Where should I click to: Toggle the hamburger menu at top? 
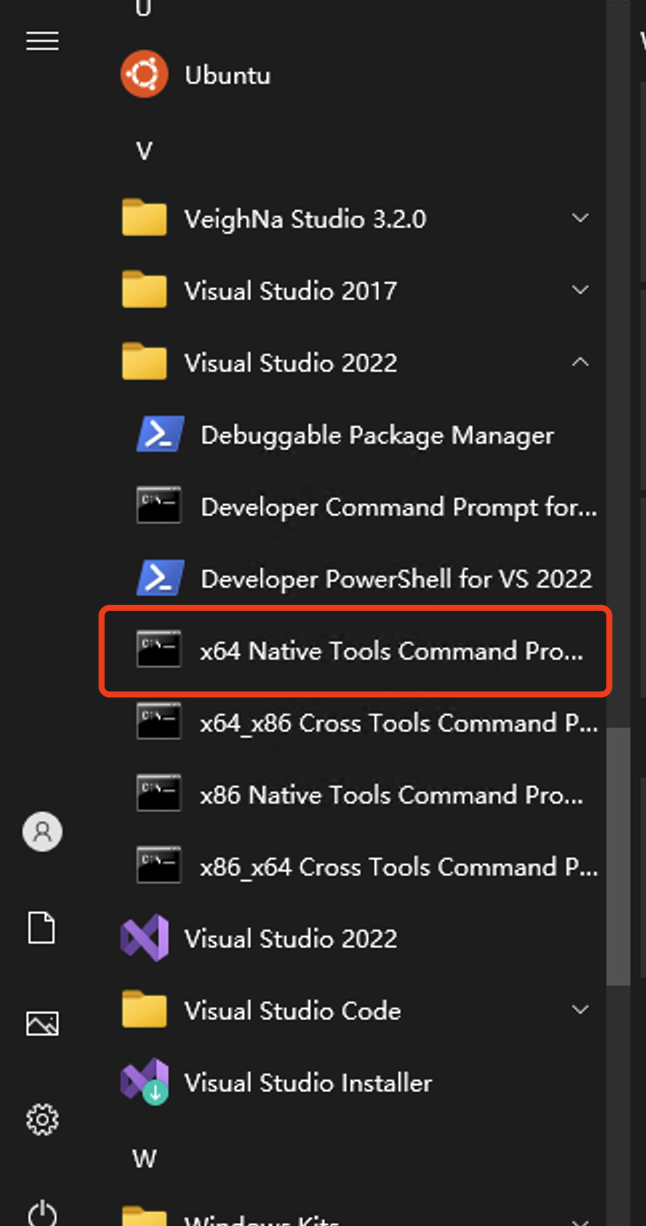pyautogui.click(x=42, y=41)
